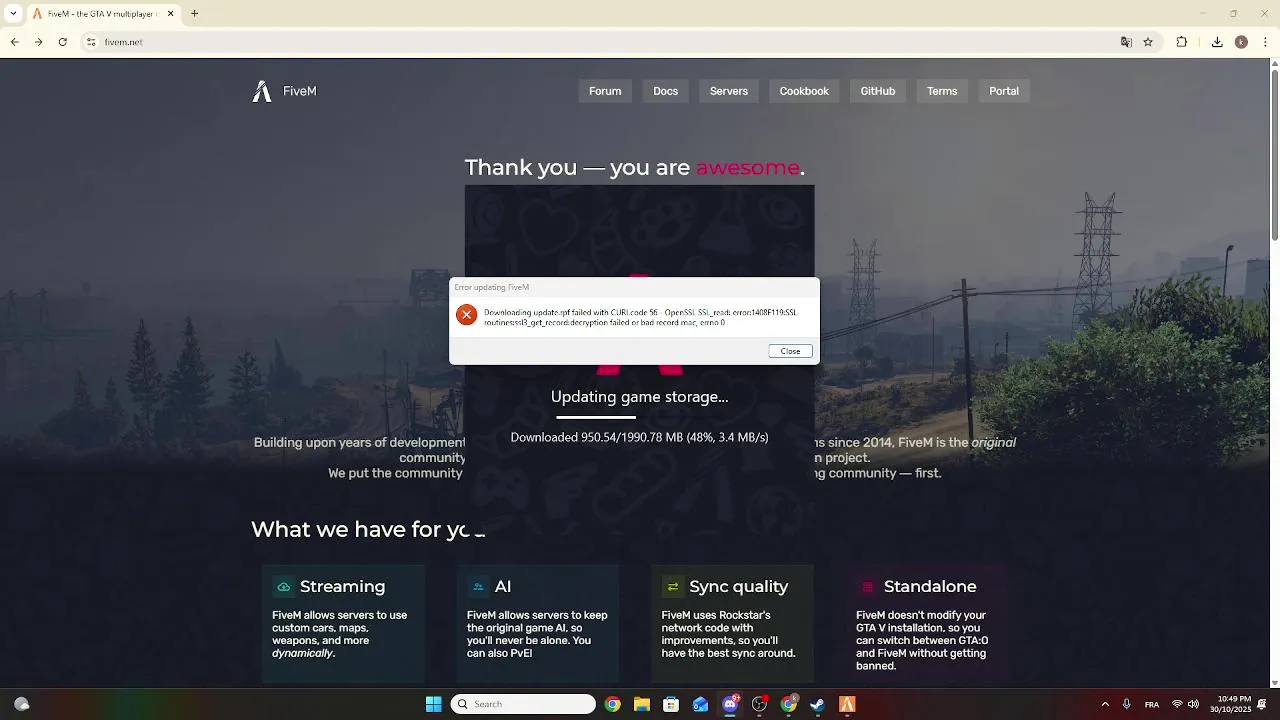Open Chrome from the taskbar
The width and height of the screenshot is (1280, 720).
click(x=613, y=704)
